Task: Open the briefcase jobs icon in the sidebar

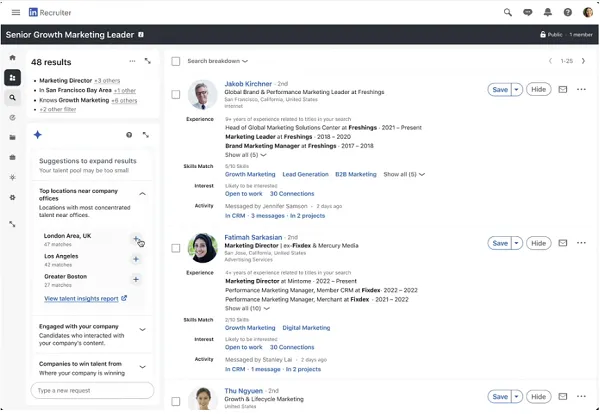Action: (x=13, y=157)
